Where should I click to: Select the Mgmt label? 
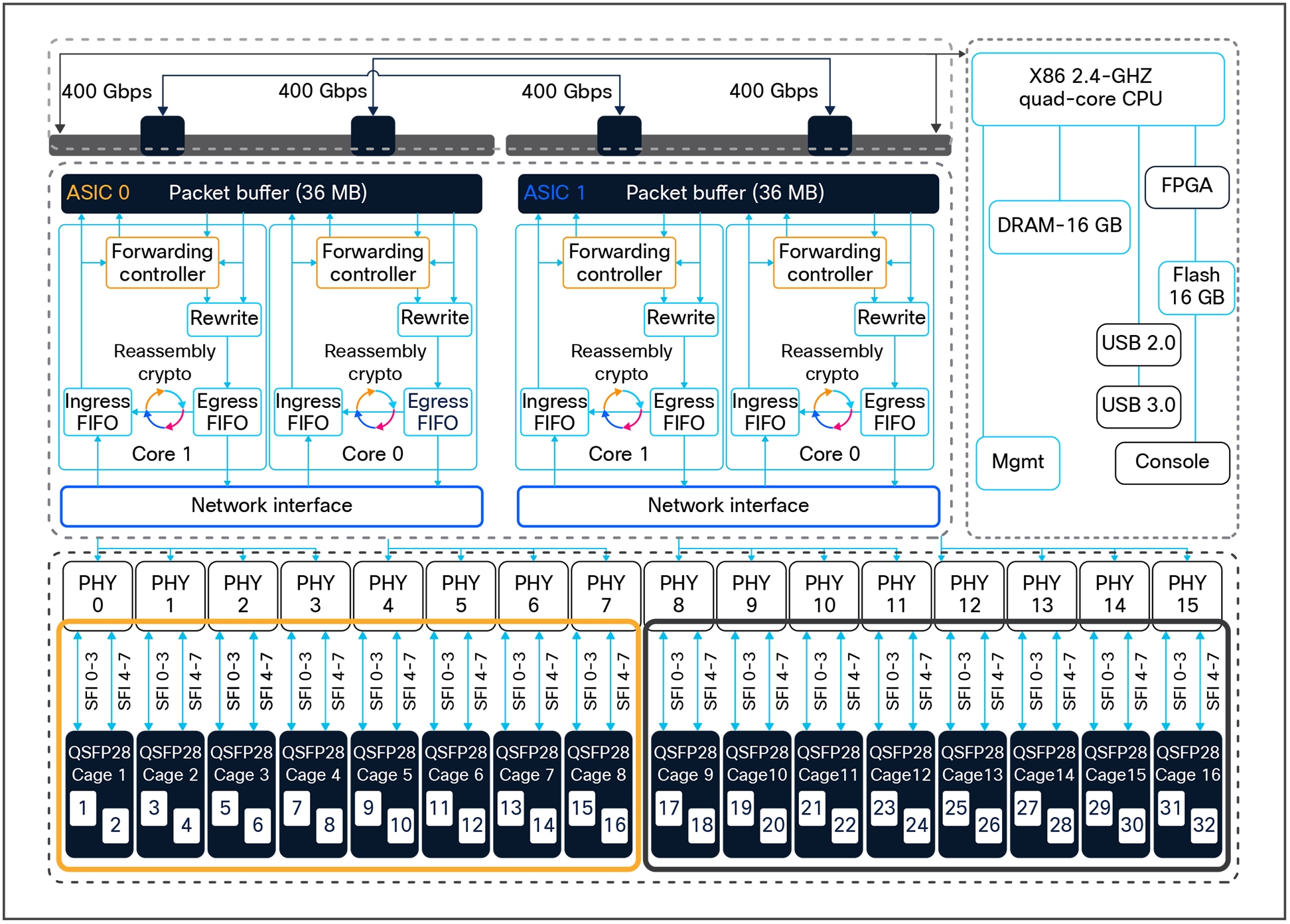click(1018, 462)
